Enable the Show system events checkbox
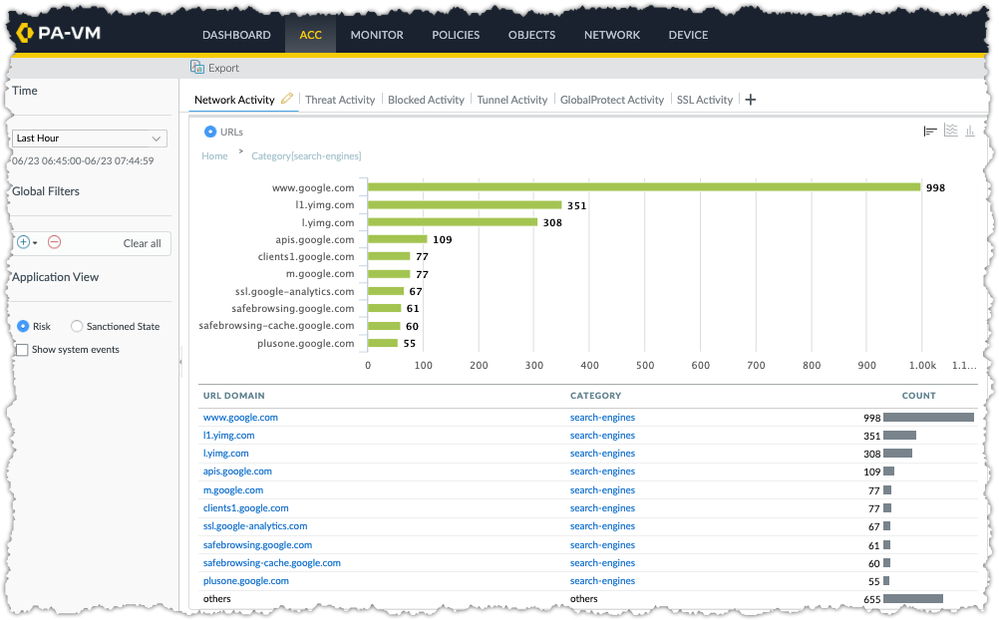 22,350
